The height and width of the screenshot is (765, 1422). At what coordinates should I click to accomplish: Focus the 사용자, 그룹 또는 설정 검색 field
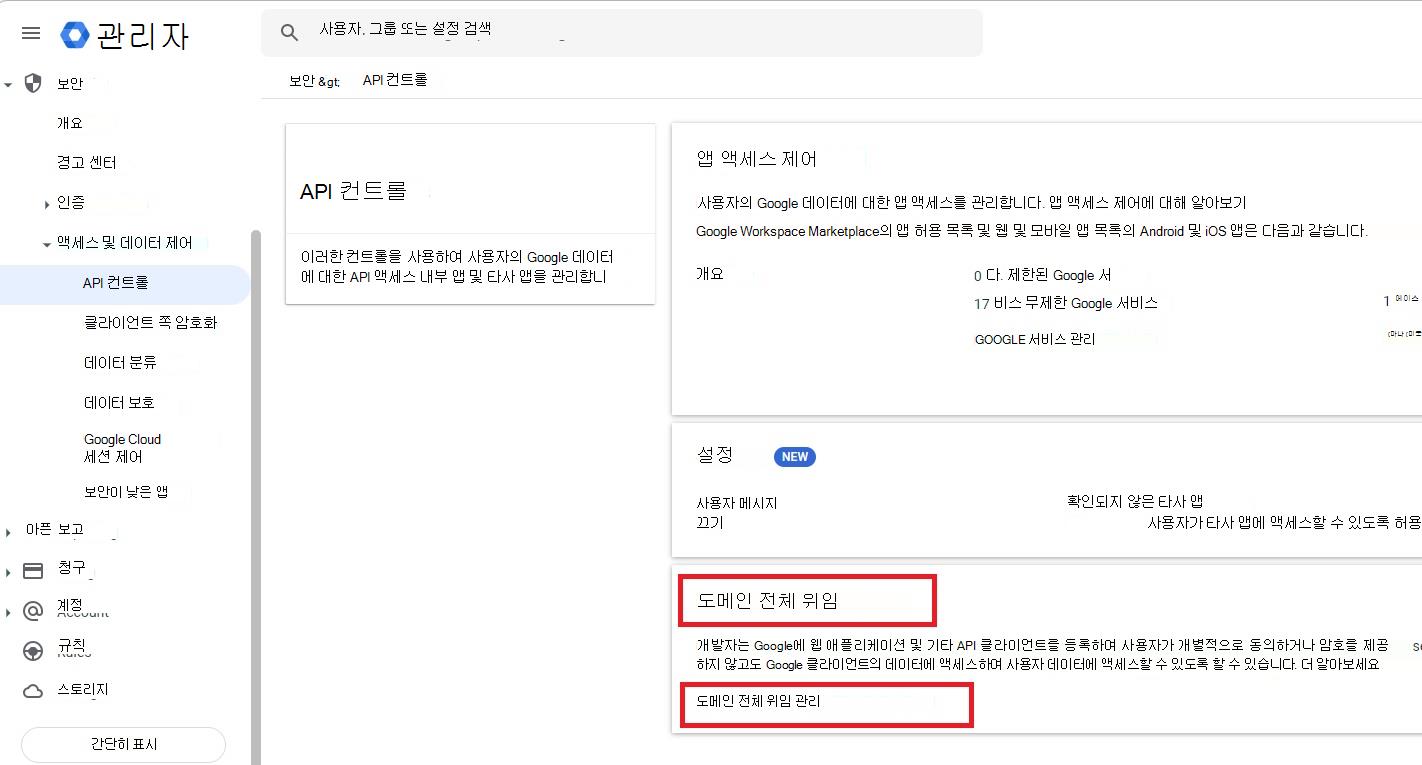click(x=621, y=33)
